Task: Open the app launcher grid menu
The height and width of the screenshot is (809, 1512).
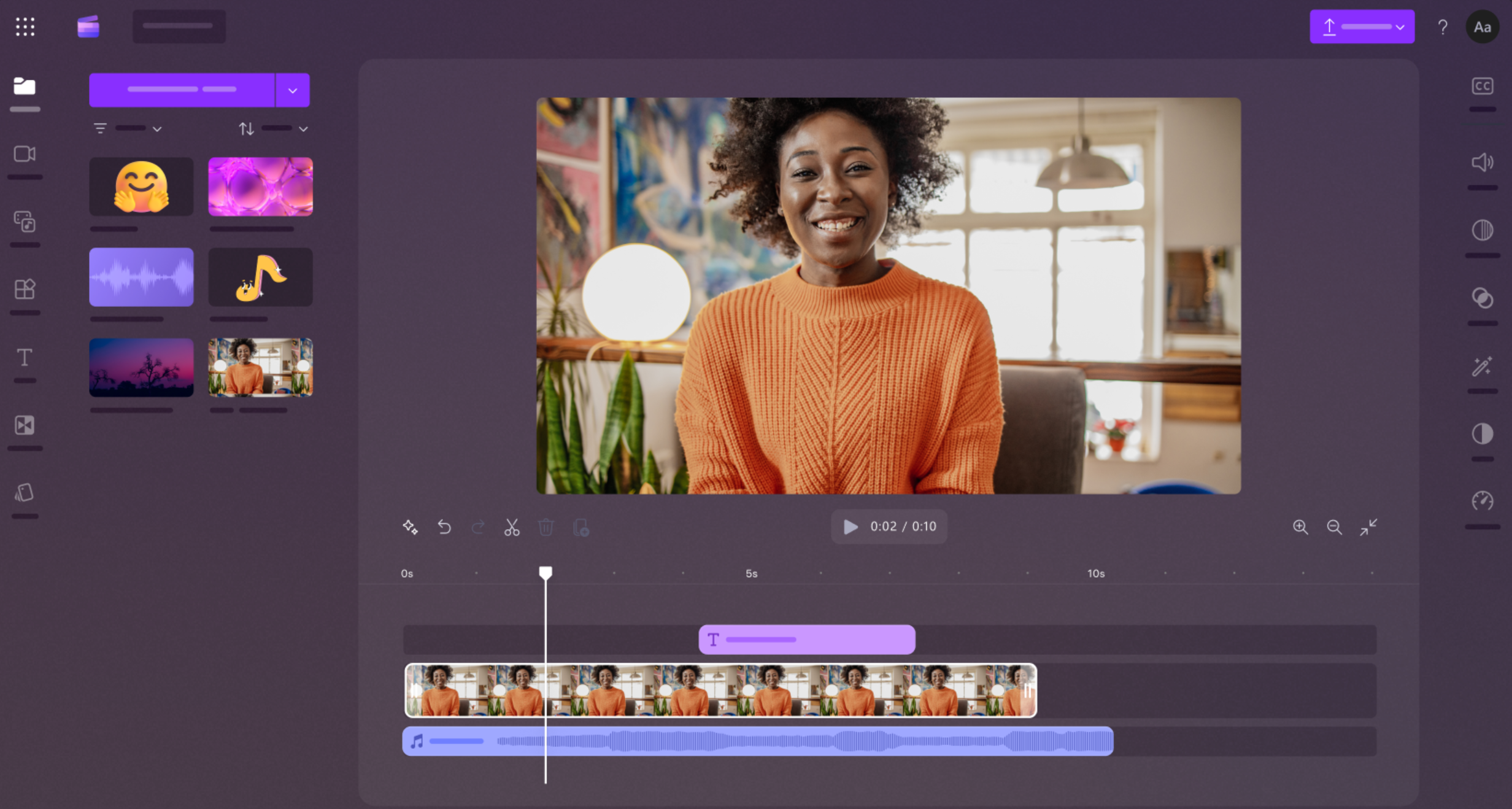Action: click(25, 27)
